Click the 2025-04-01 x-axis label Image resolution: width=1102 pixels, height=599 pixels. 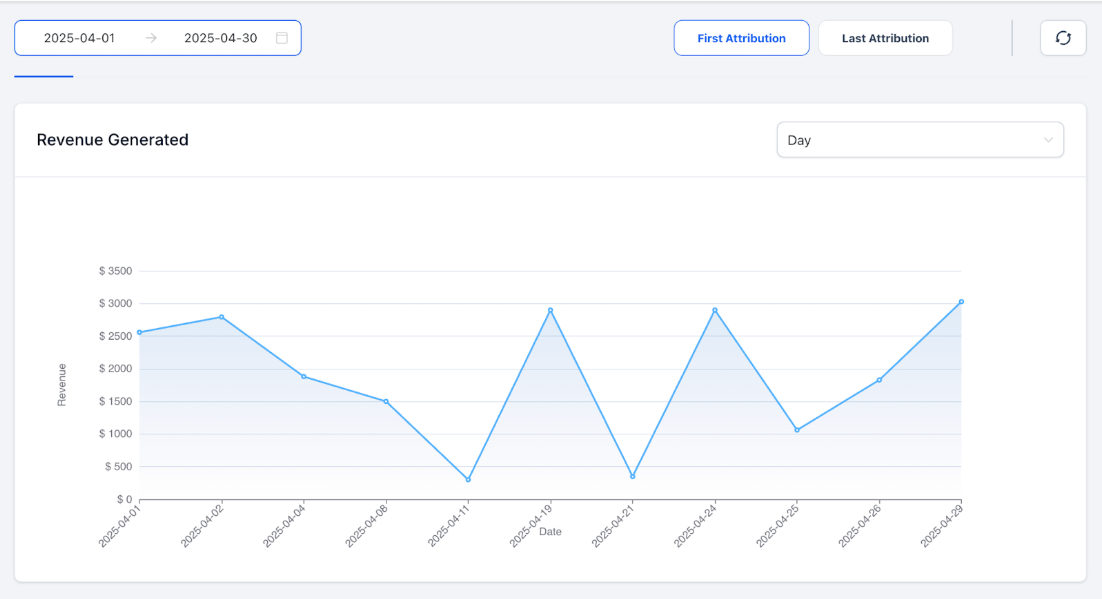click(120, 526)
